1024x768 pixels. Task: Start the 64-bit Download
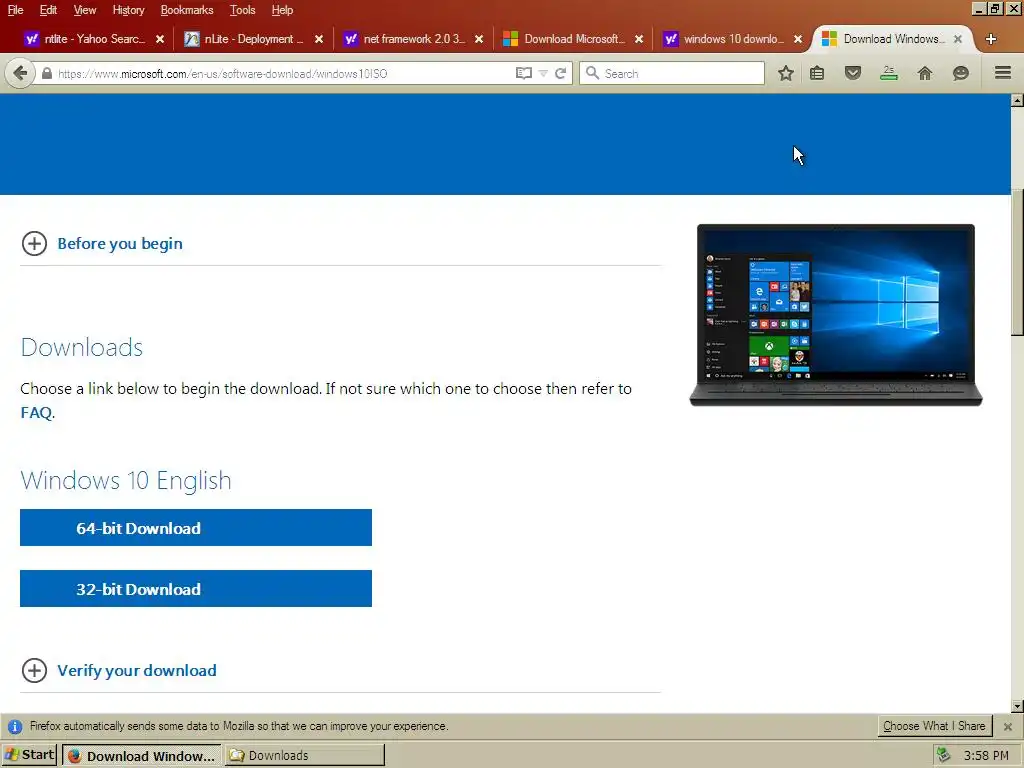(x=196, y=528)
